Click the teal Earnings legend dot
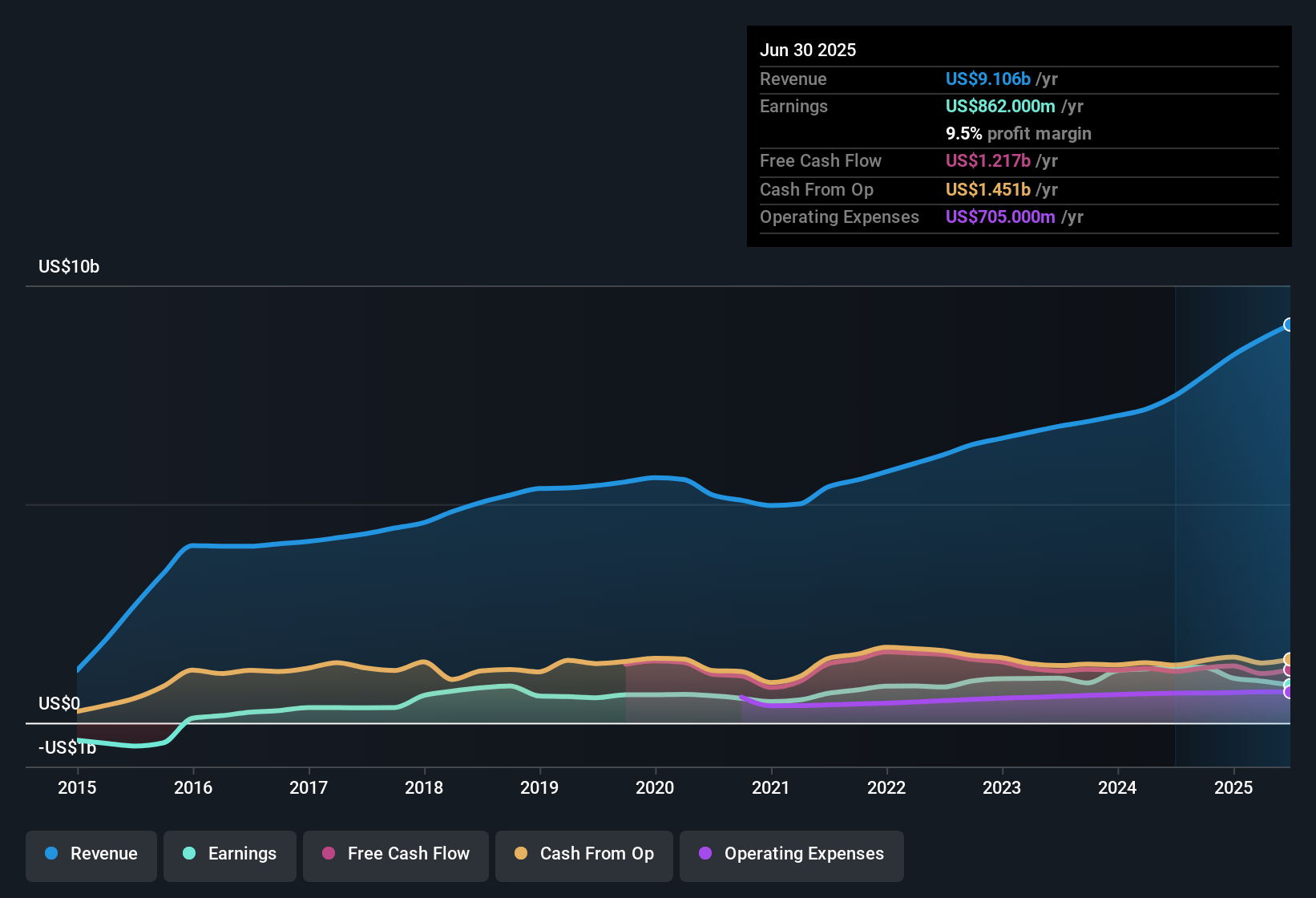 click(x=189, y=854)
